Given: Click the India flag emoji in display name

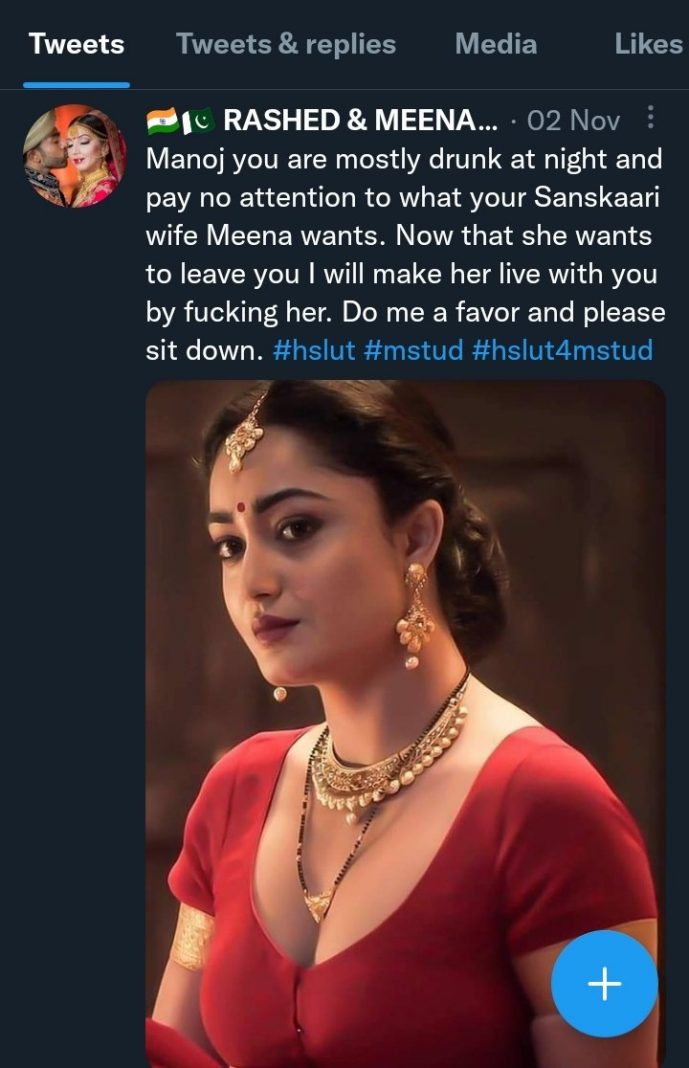Looking at the screenshot, I should [x=162, y=121].
